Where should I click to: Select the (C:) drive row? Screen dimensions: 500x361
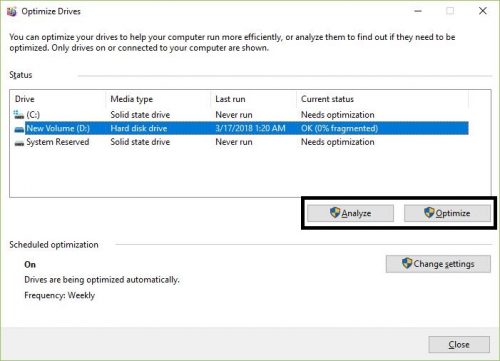click(241, 115)
